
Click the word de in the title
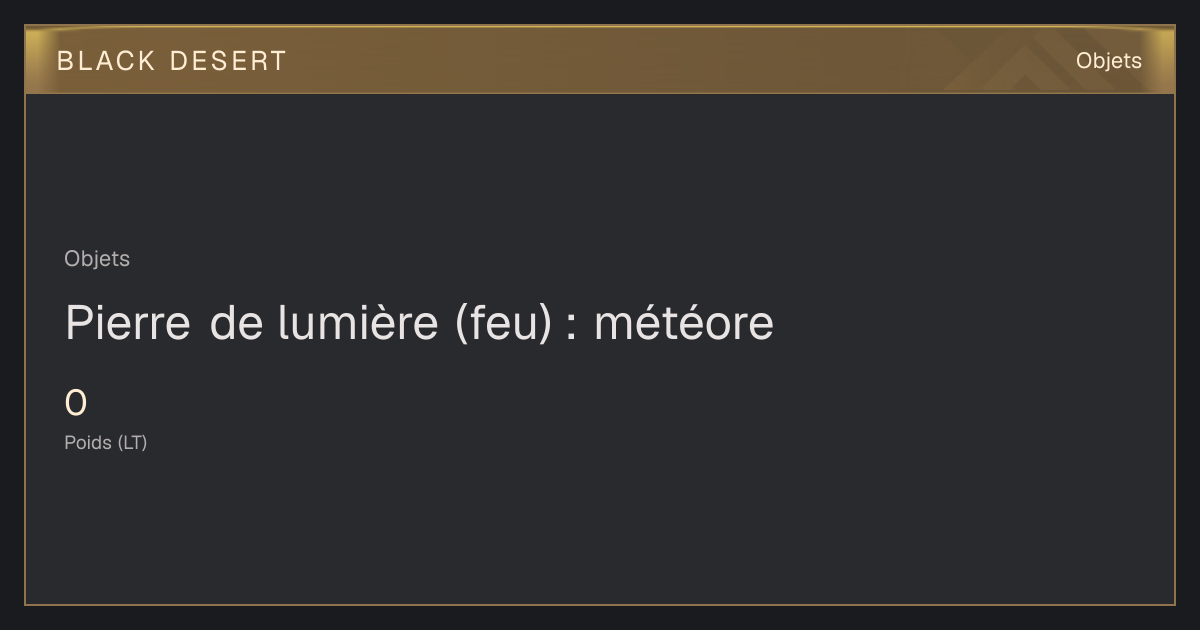tap(235, 323)
